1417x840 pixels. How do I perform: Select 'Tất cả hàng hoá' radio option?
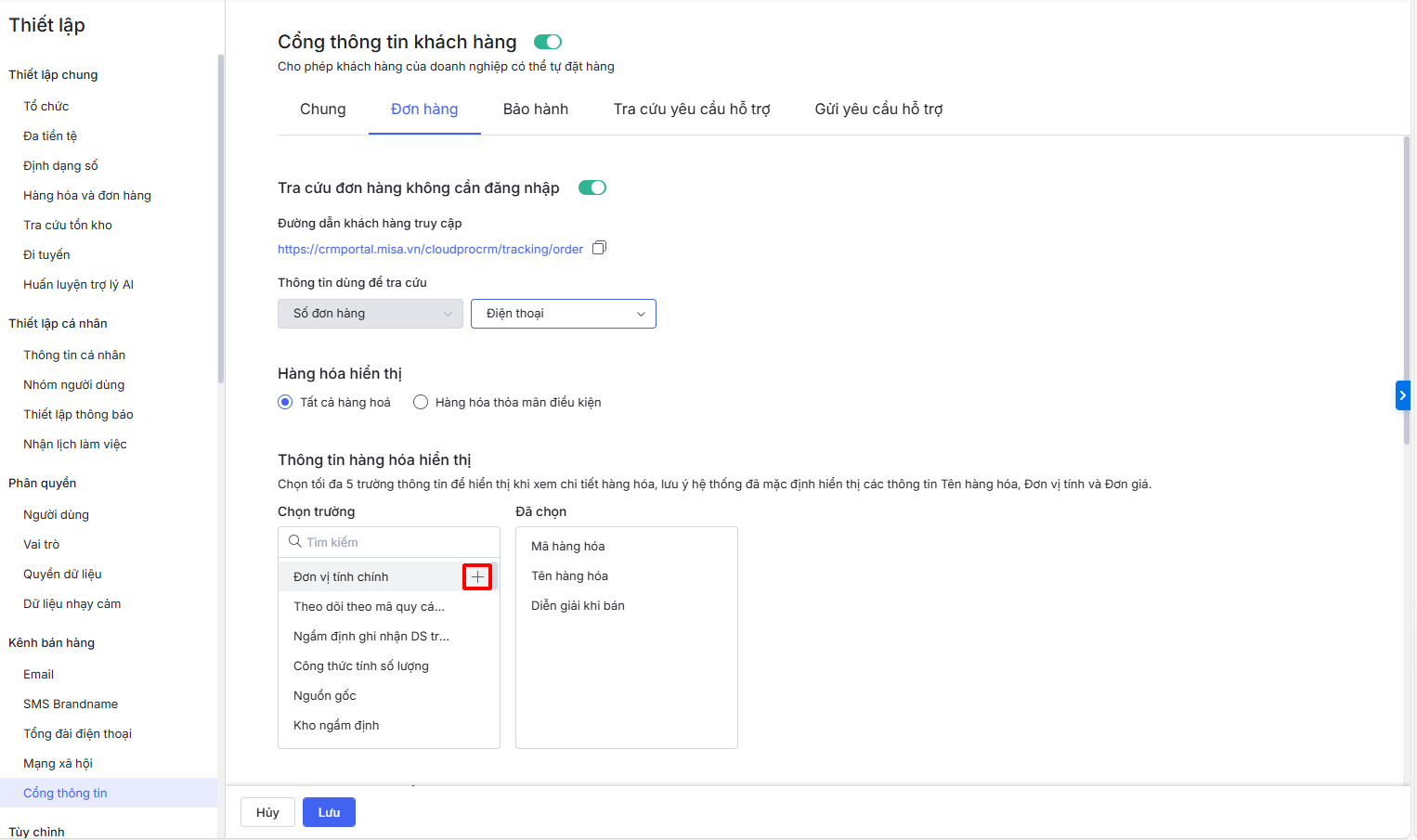click(285, 402)
